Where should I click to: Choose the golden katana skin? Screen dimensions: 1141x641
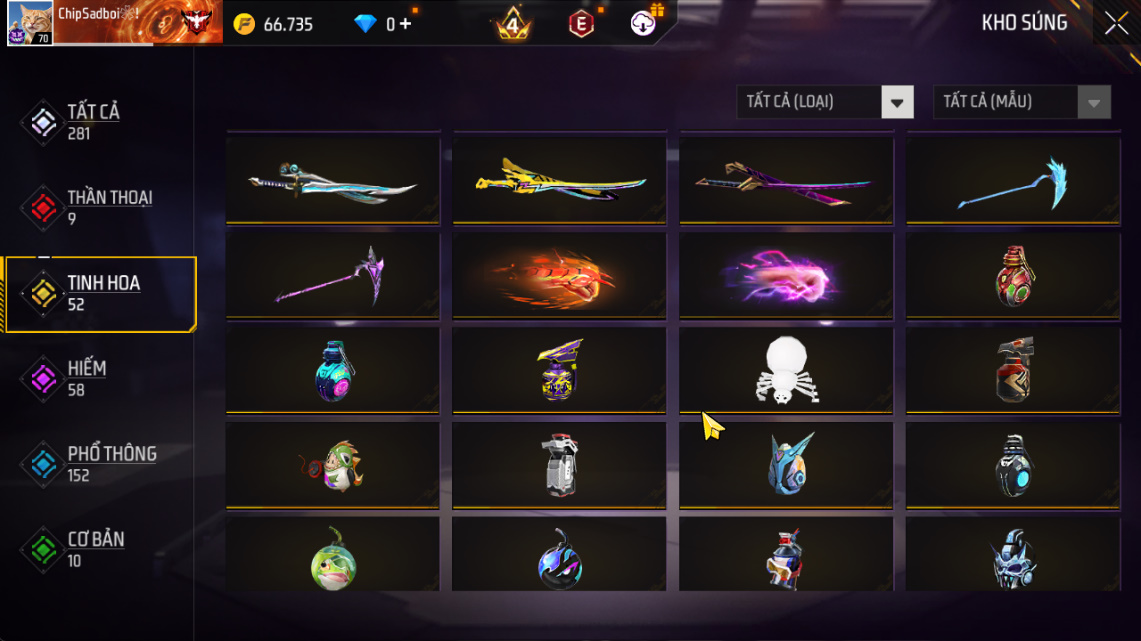(559, 180)
